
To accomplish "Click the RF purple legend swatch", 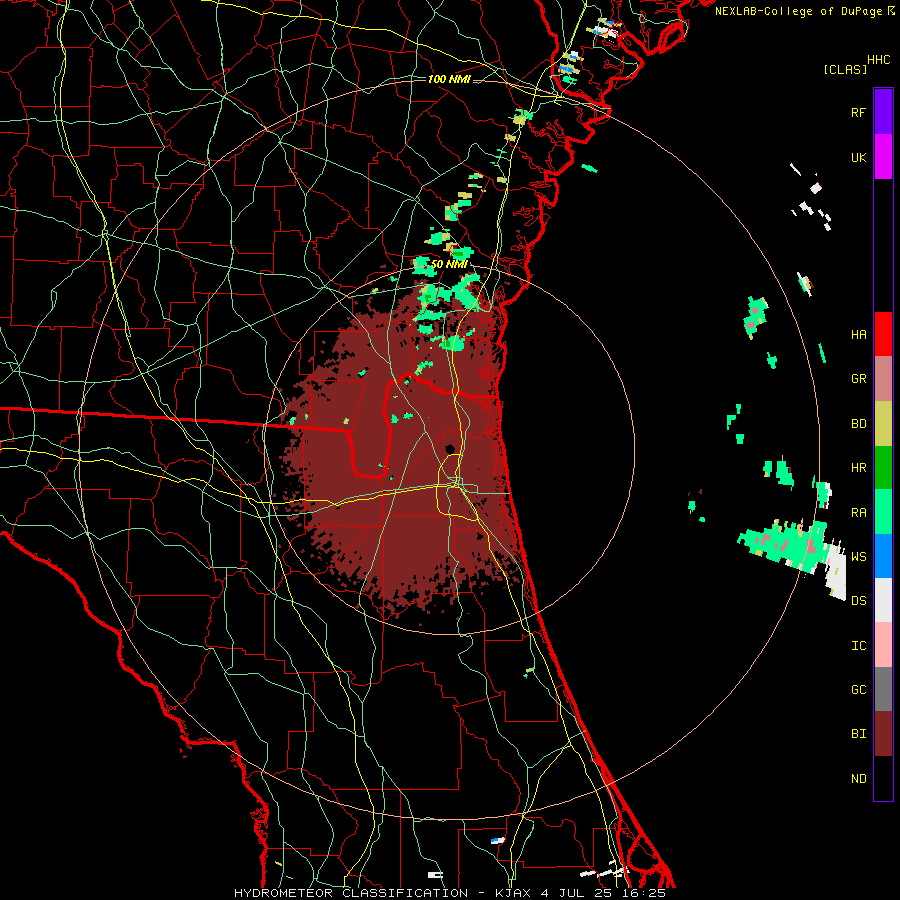I will (x=883, y=112).
